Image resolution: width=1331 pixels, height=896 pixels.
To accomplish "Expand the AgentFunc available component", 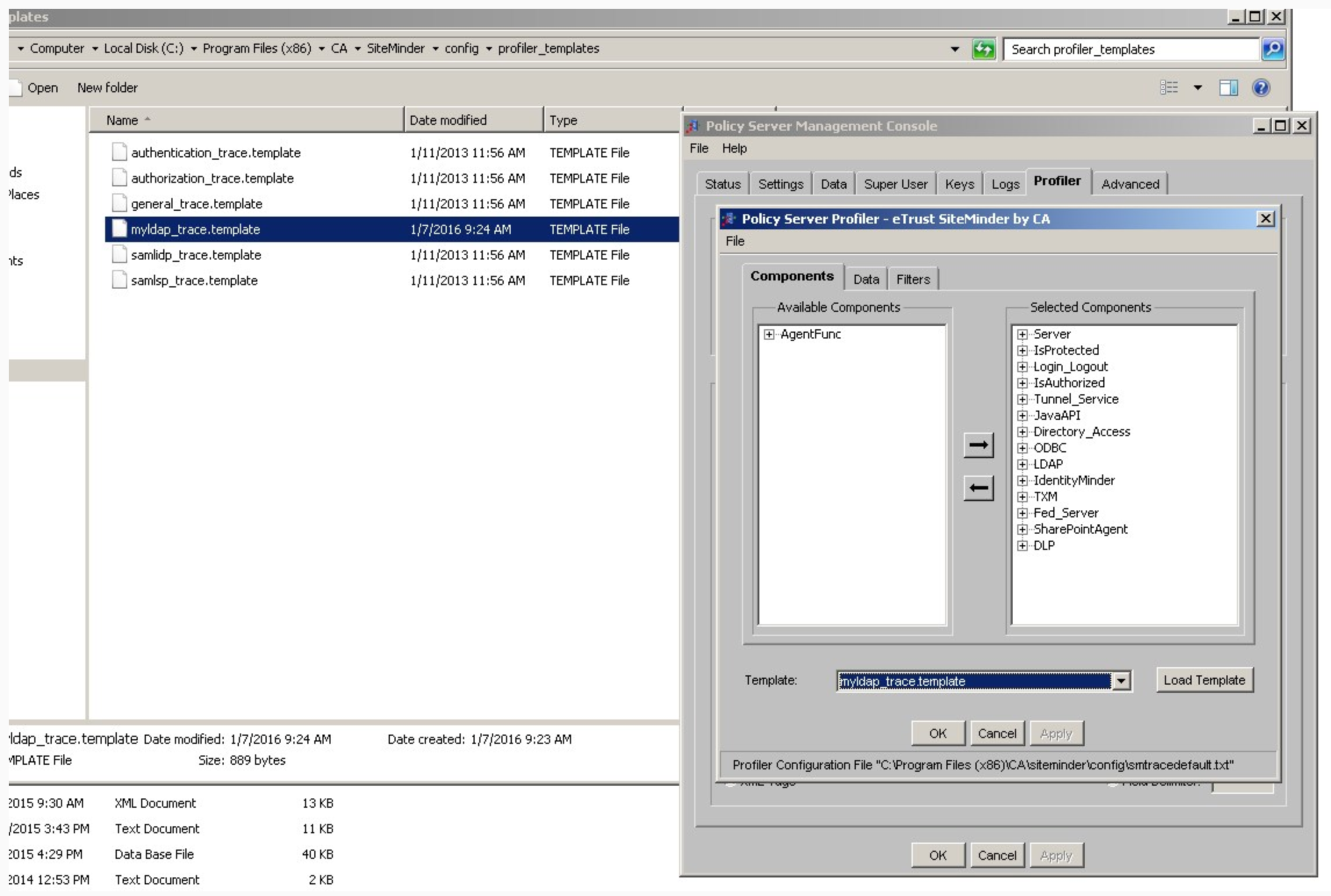I will [769, 334].
